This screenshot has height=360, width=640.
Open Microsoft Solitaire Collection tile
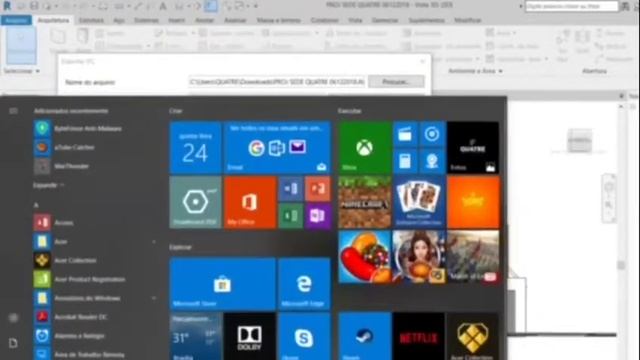pyautogui.click(x=419, y=202)
